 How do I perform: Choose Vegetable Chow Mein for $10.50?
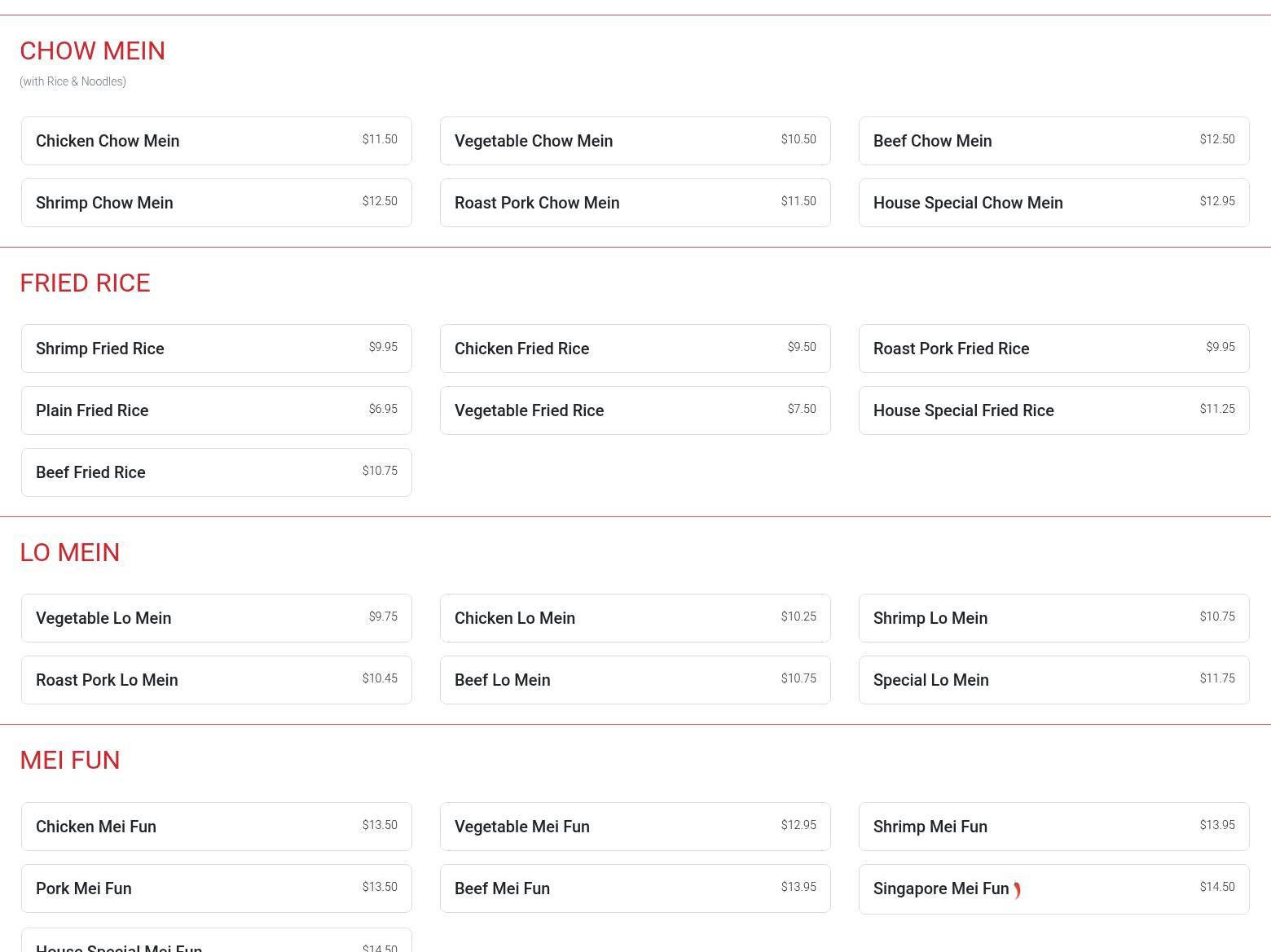tap(635, 141)
